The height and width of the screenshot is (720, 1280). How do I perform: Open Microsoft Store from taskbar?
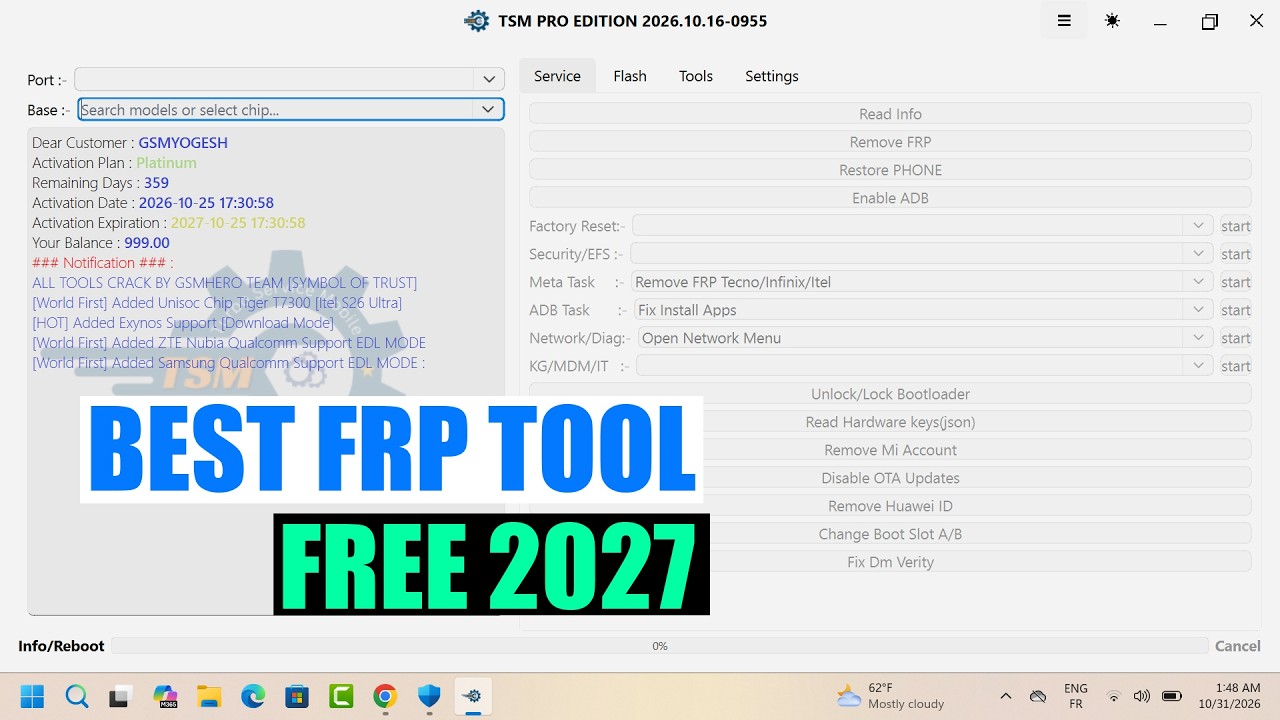[x=297, y=696]
